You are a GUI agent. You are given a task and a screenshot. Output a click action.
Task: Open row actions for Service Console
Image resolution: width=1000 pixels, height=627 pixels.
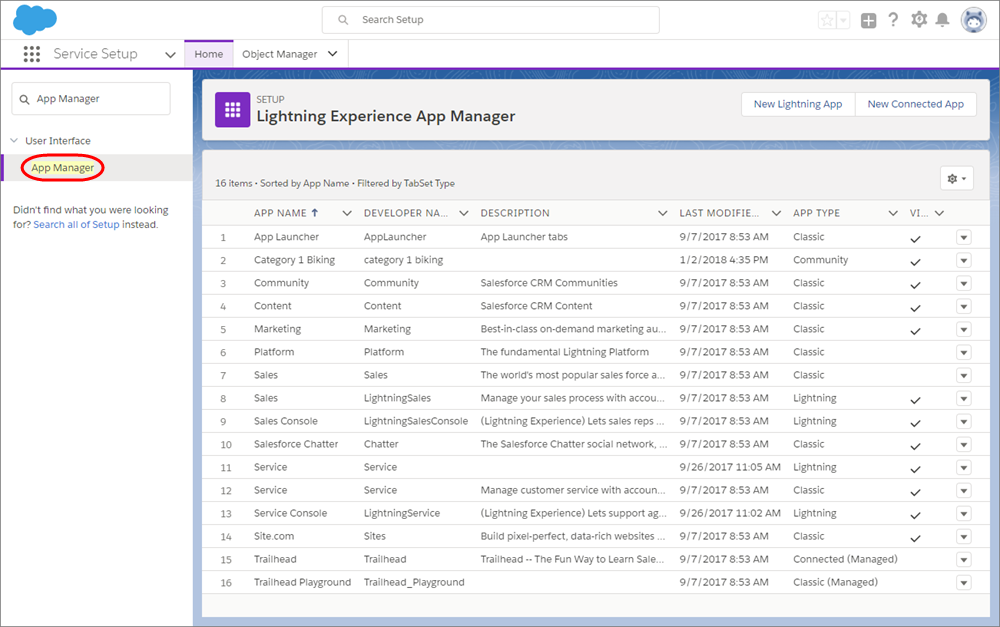[x=964, y=513]
